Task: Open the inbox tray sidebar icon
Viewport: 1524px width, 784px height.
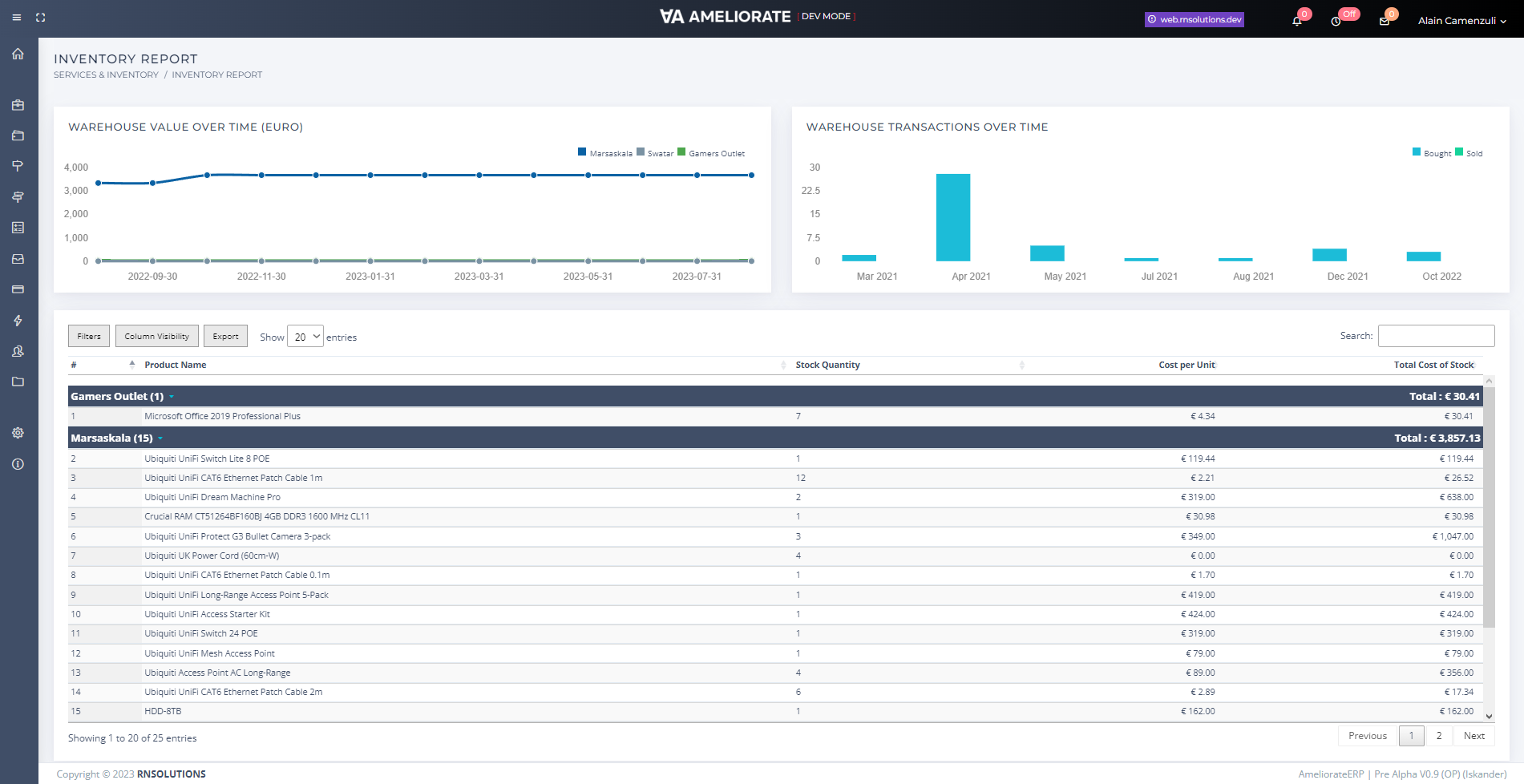Action: pyautogui.click(x=18, y=259)
